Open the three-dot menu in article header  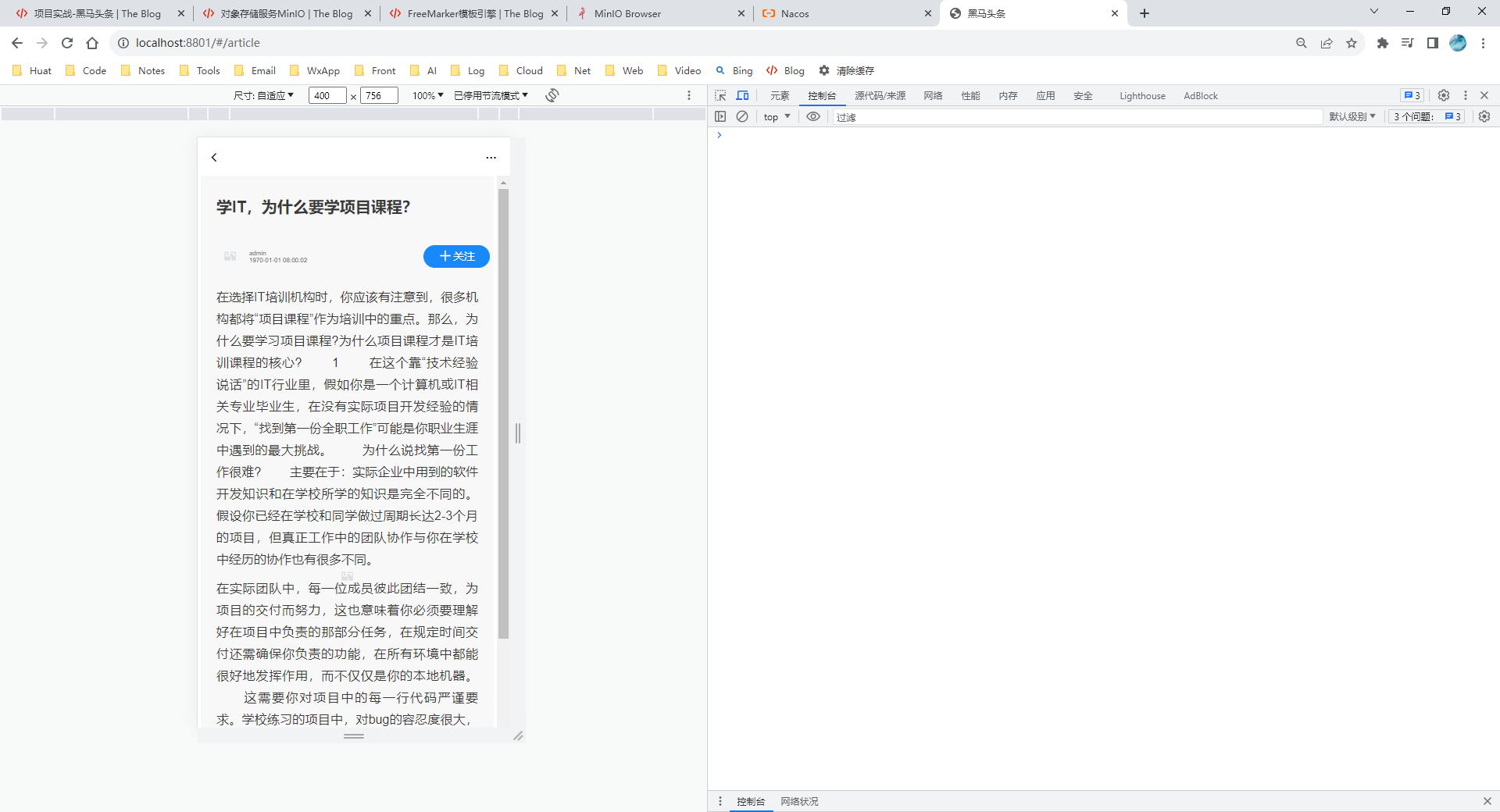pos(491,158)
